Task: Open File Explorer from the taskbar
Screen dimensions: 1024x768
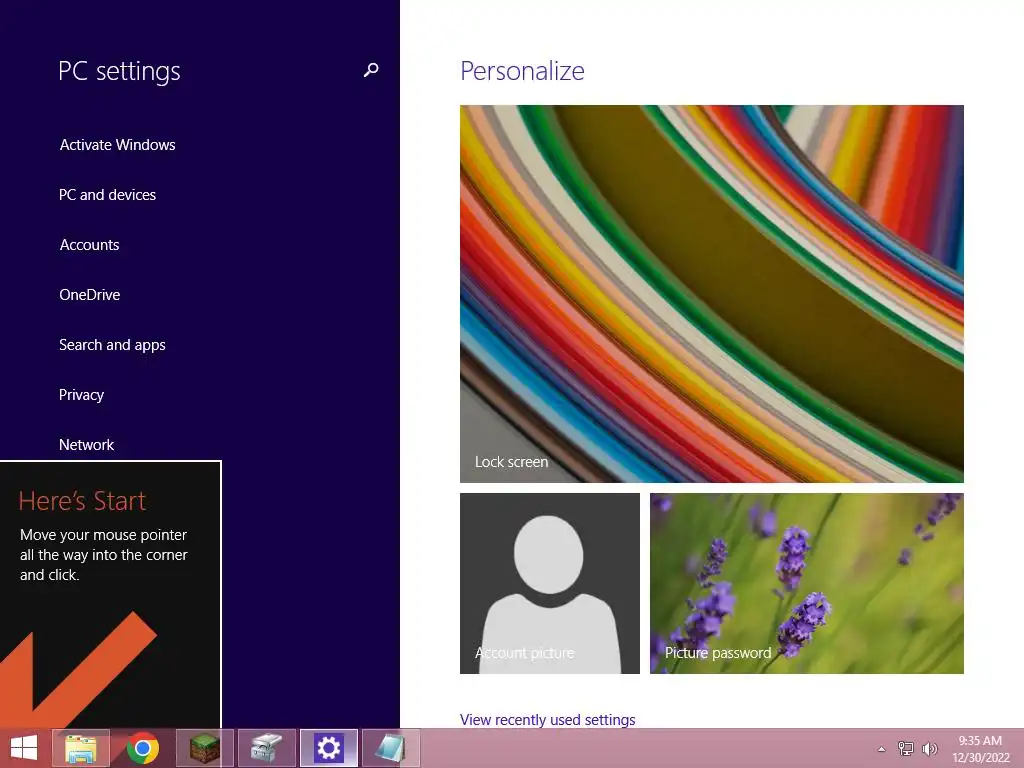Action: coord(81,748)
